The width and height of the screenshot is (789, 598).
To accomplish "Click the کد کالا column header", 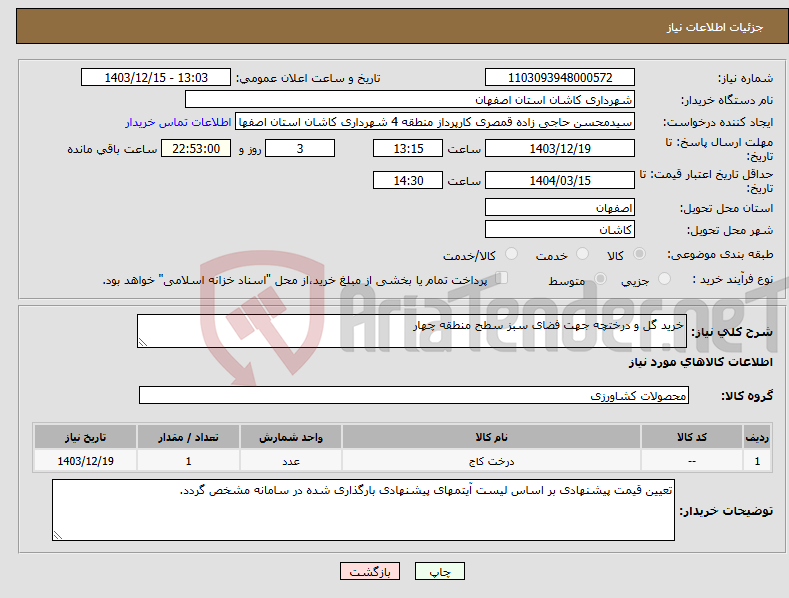I will click(x=692, y=437).
